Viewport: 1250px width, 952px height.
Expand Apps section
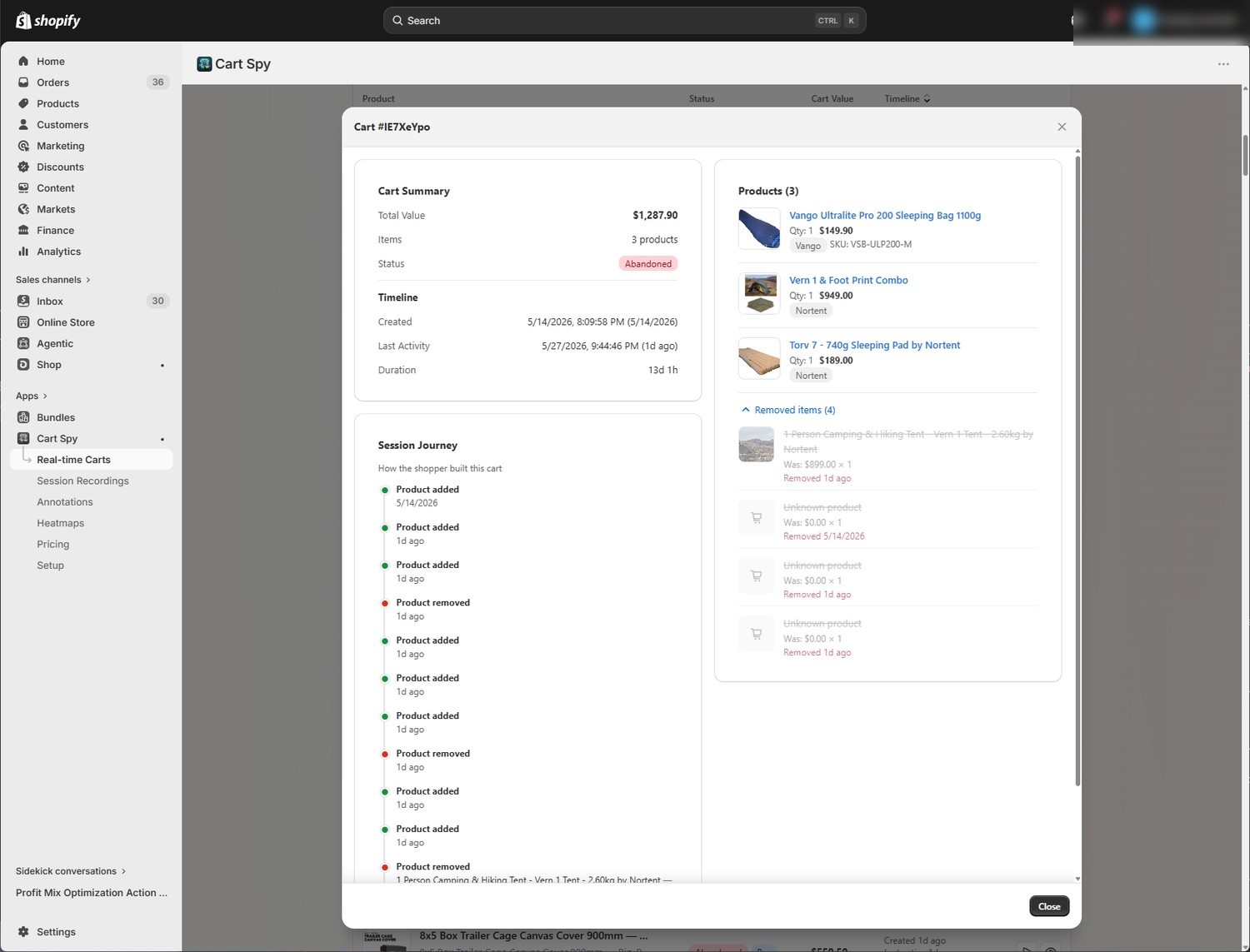click(32, 396)
